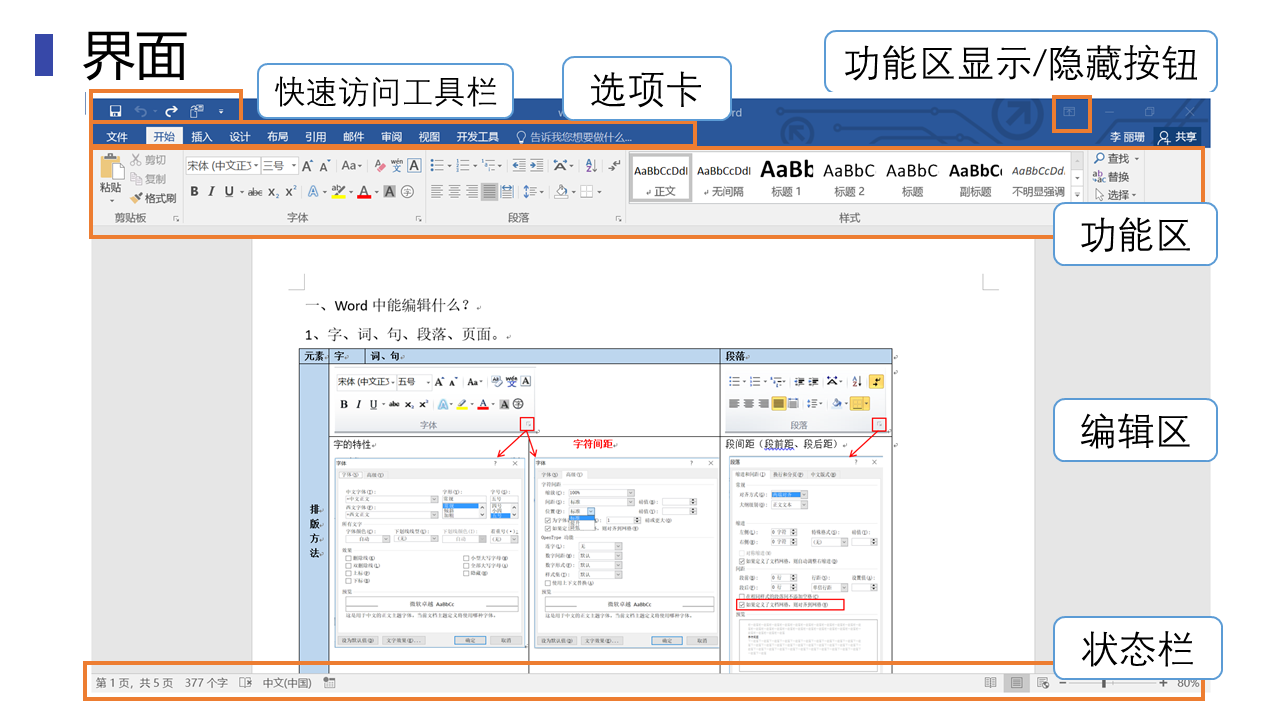Switch to the 视图 tab
1280x720 pixels.
(x=429, y=137)
